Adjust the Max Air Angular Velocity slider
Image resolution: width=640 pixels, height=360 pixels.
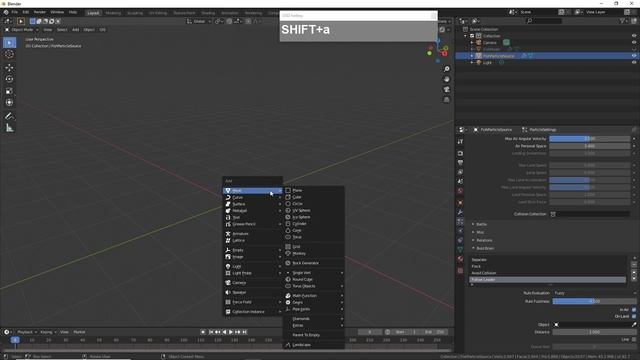pos(589,139)
